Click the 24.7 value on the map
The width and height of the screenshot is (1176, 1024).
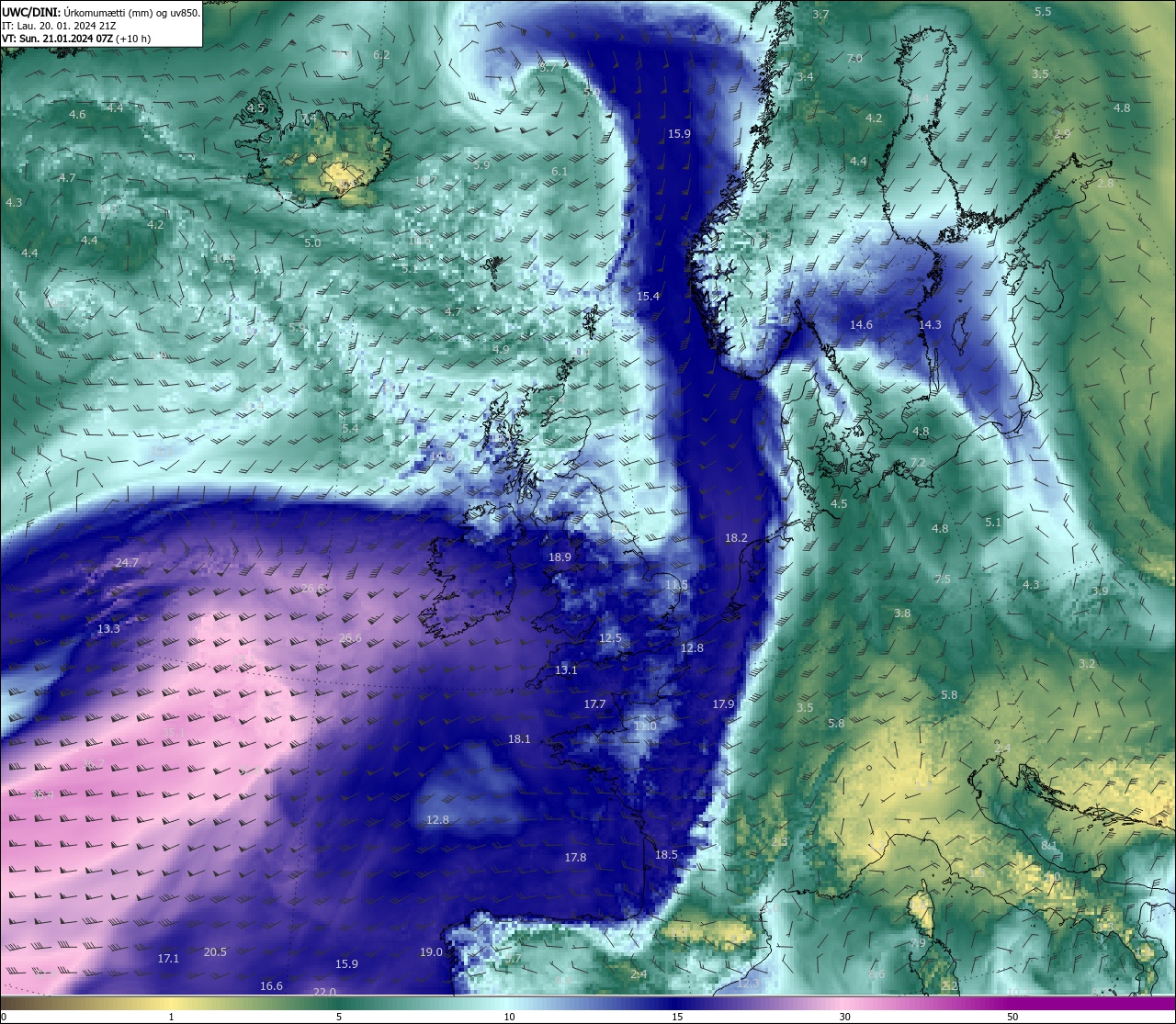coord(127,563)
